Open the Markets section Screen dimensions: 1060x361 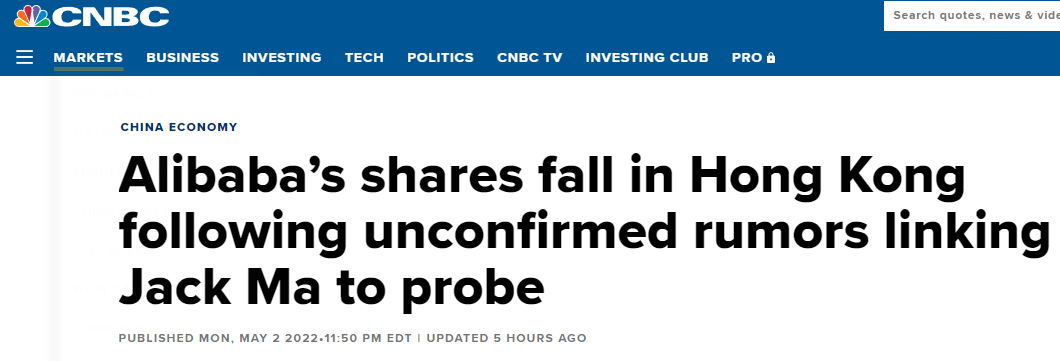click(88, 57)
